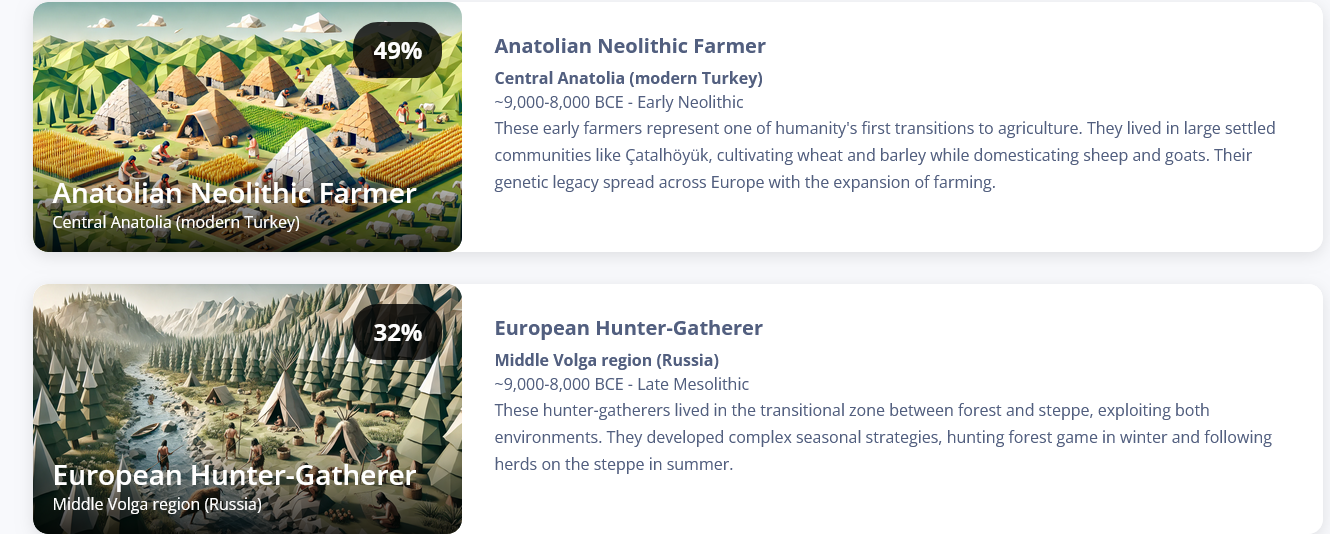Screen dimensions: 1330x534
Task: Select the Early Neolithic date line
Action: coord(619,102)
